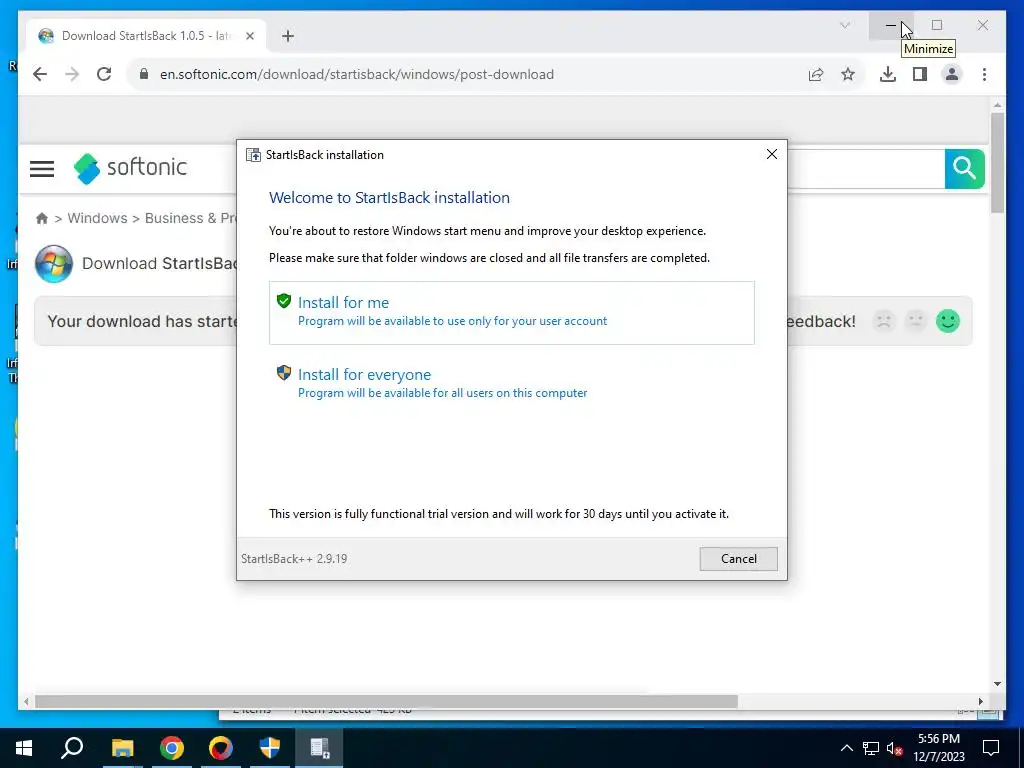1024x768 pixels.
Task: Click the StartIsBack installer taskbar icon
Action: pos(319,748)
